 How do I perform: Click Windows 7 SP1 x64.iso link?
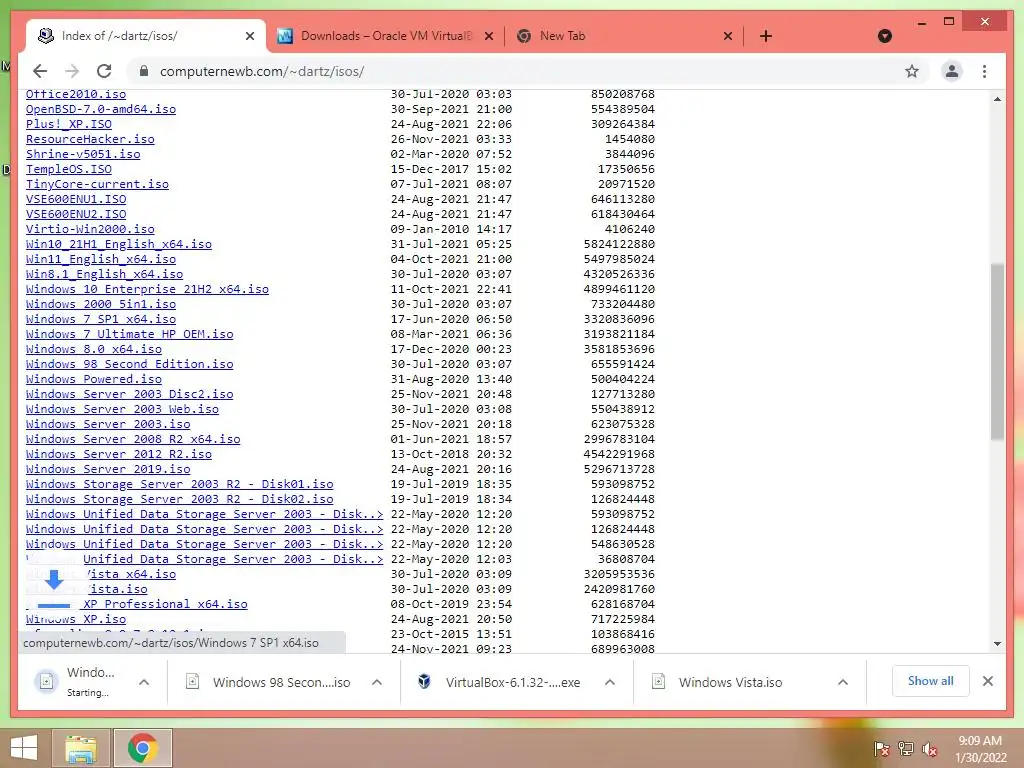[101, 319]
